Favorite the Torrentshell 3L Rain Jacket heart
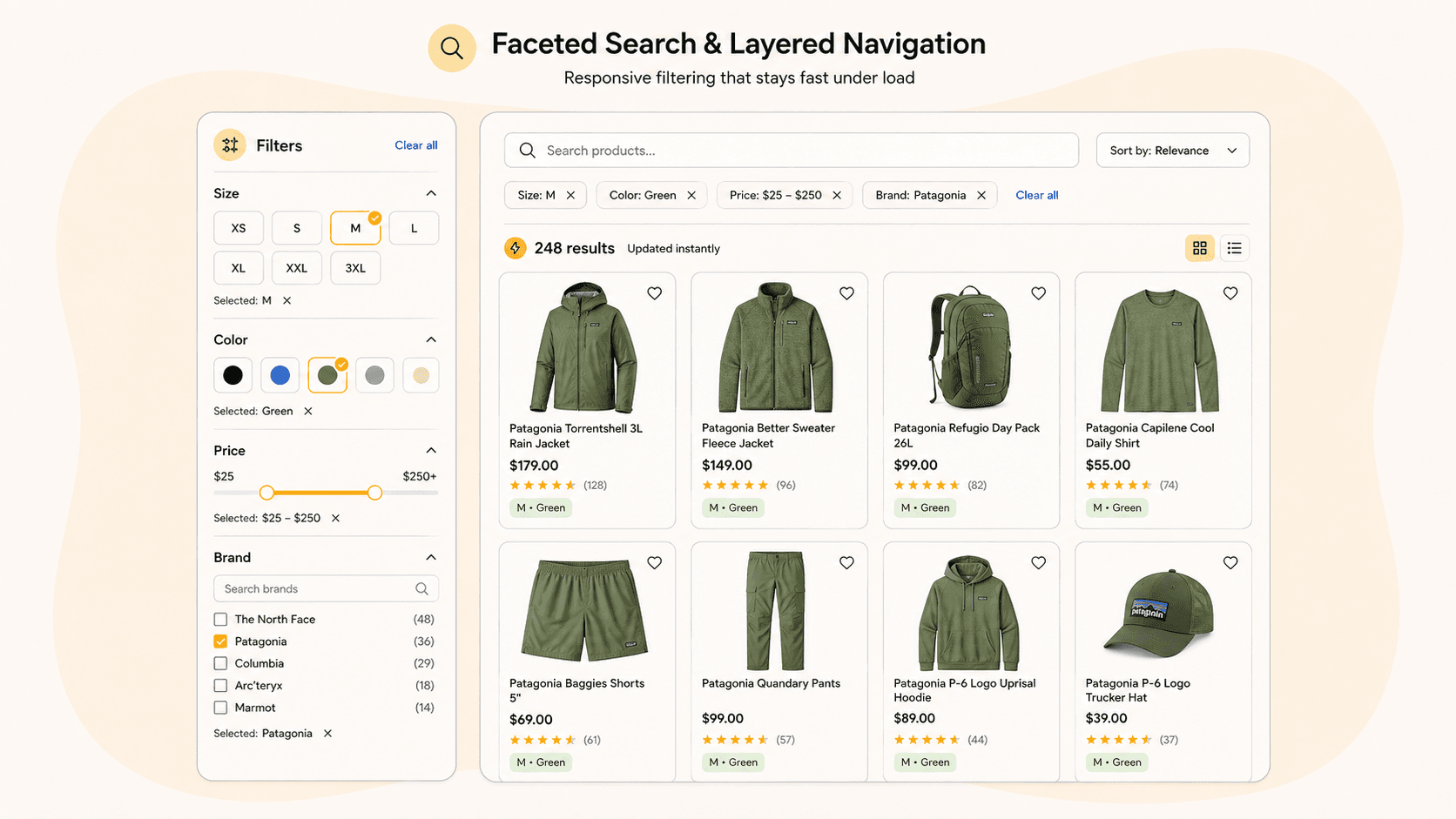 coord(654,293)
